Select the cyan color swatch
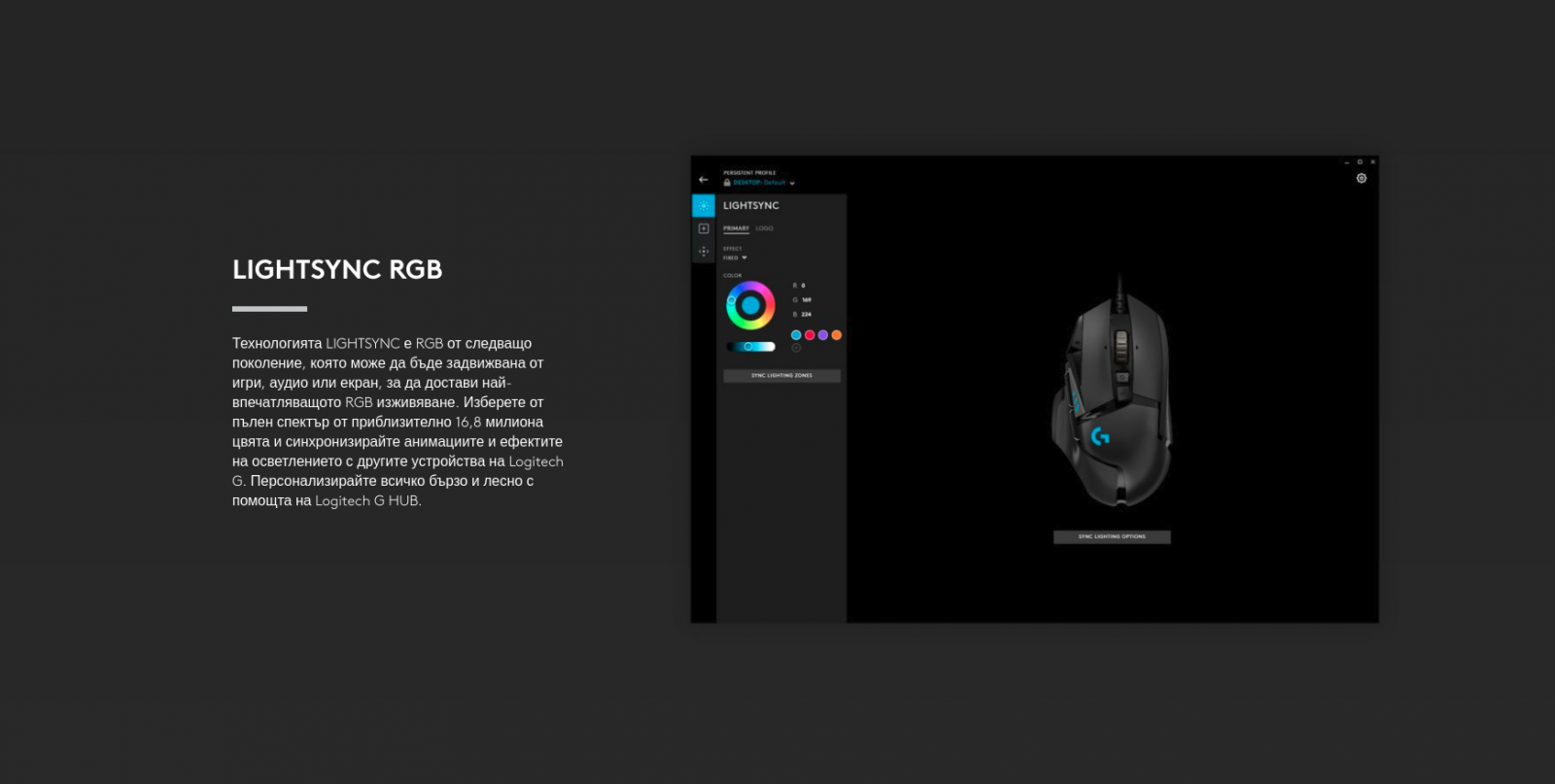The height and width of the screenshot is (784, 1555). pyautogui.click(x=796, y=335)
